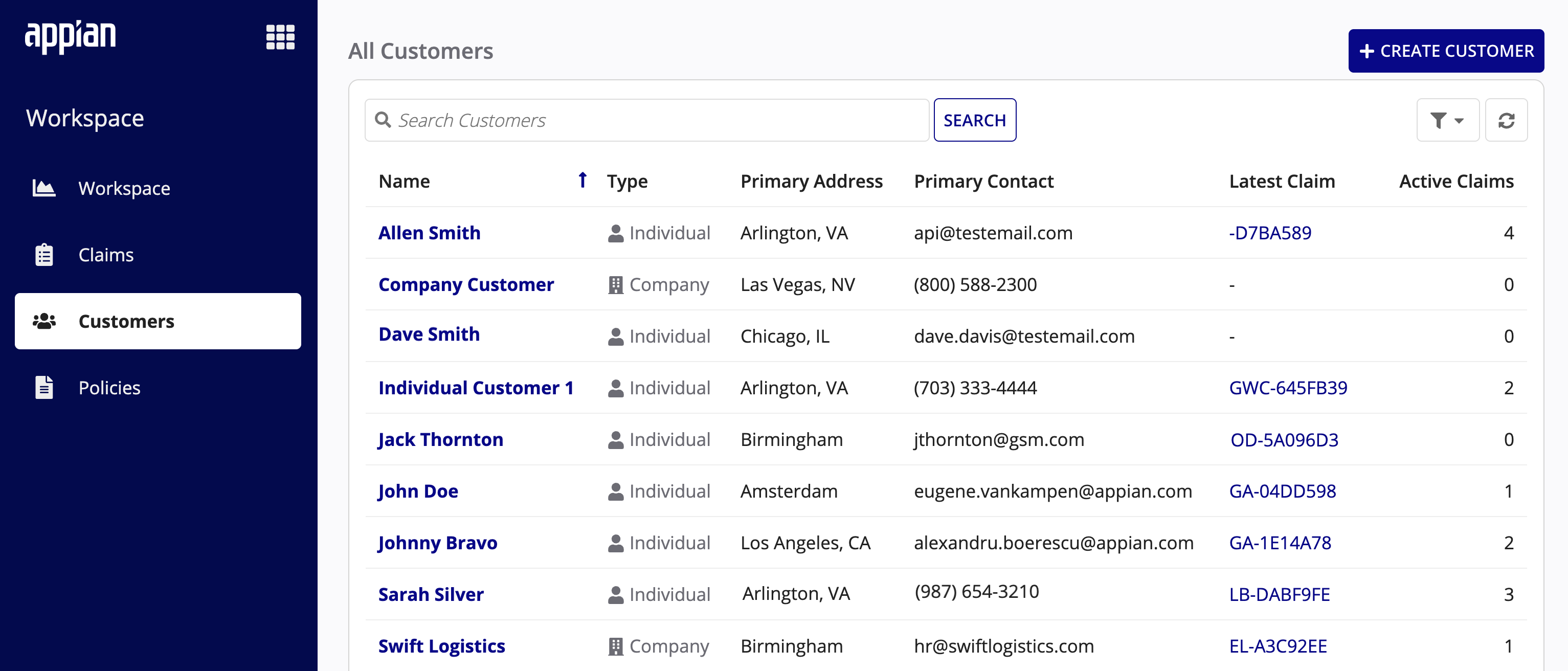Sort by the Name column header

(404, 181)
